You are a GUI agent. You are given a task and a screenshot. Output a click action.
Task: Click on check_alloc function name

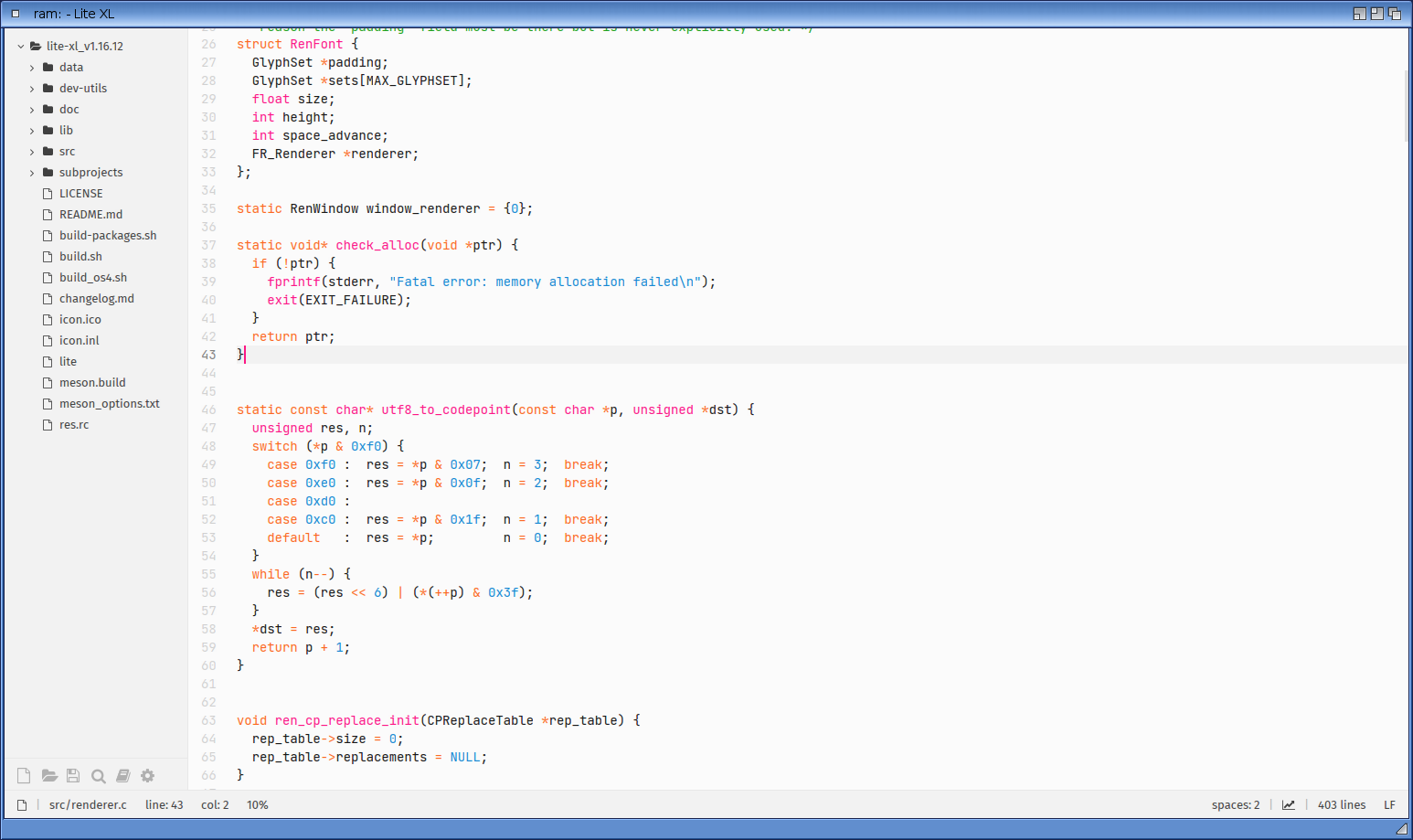coord(377,246)
